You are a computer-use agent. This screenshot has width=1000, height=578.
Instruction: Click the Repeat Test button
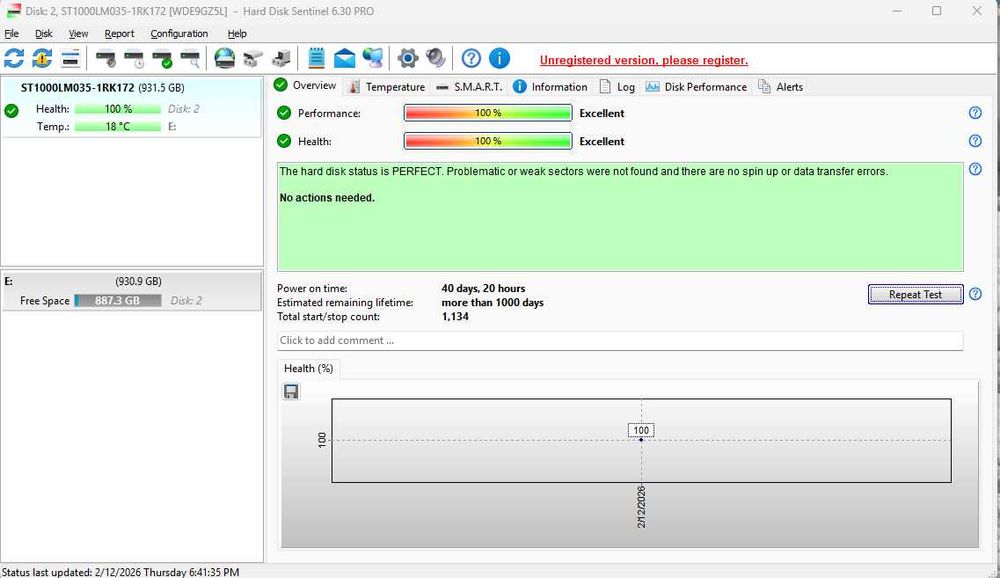tap(915, 294)
